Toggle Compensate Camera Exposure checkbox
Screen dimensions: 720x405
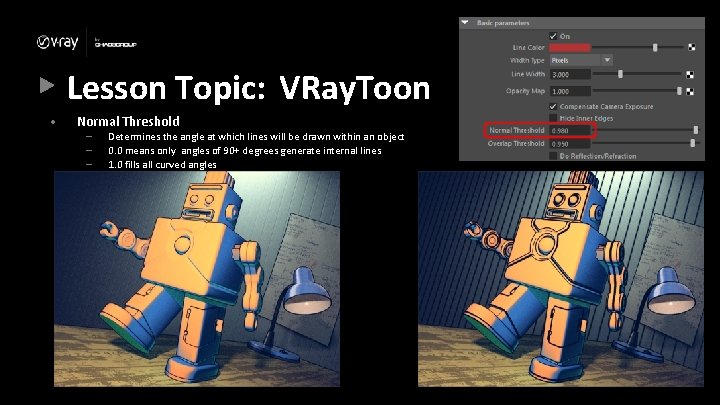pos(553,106)
